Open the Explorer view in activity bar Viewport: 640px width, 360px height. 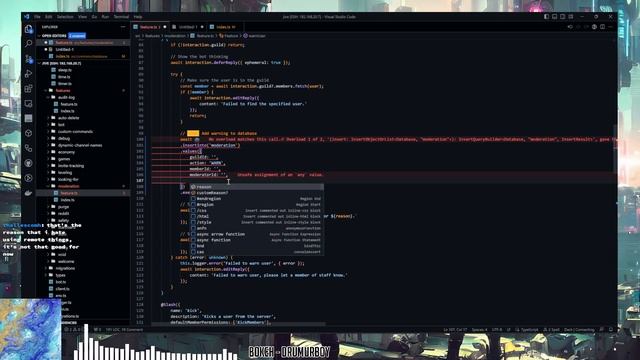28,29
